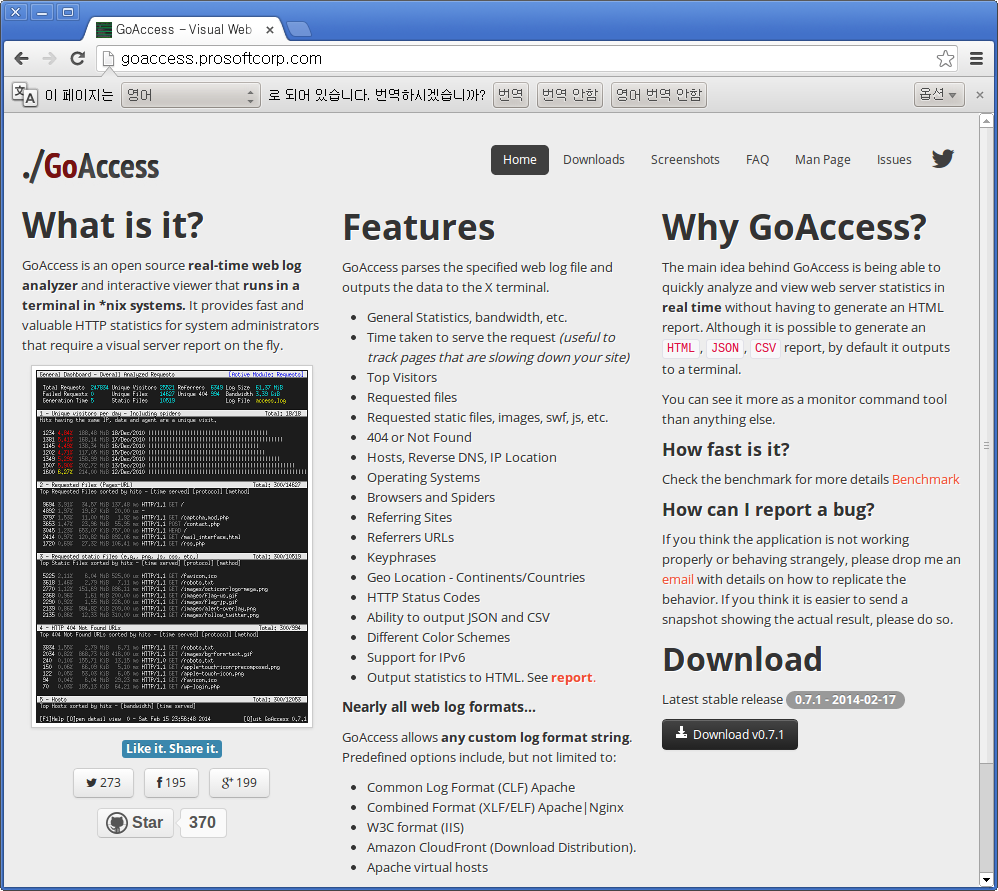Click the vertical scrollbar thumb

pyautogui.click(x=986, y=446)
